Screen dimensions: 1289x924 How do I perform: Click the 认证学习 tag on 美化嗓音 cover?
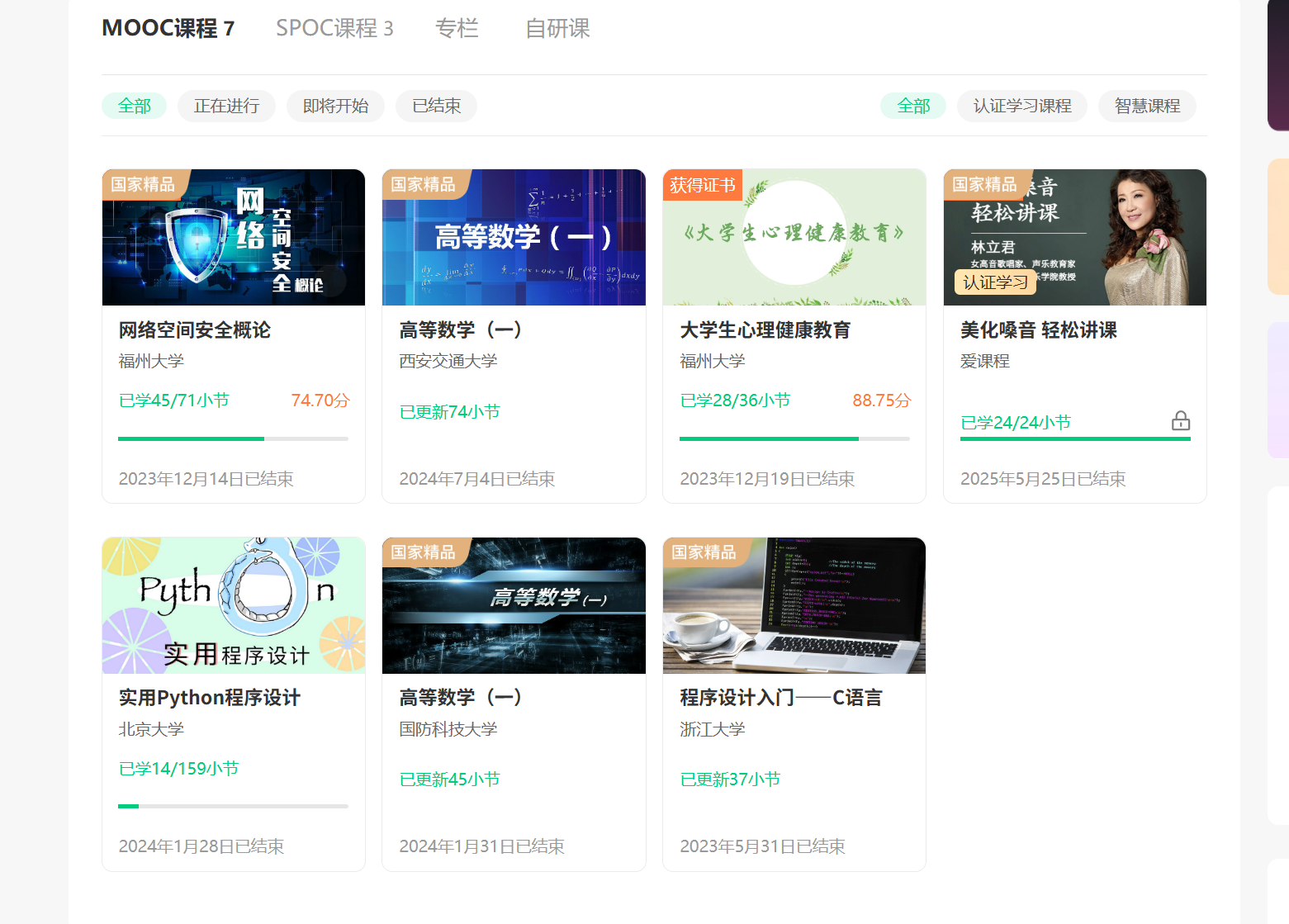coord(993,282)
